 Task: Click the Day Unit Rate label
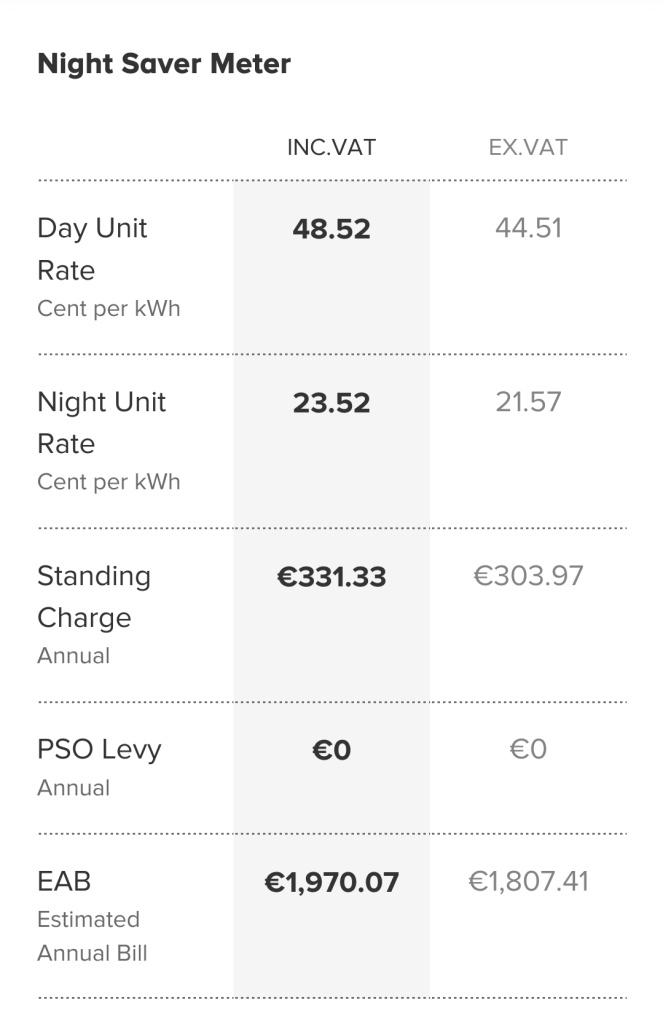pyautogui.click(x=92, y=249)
